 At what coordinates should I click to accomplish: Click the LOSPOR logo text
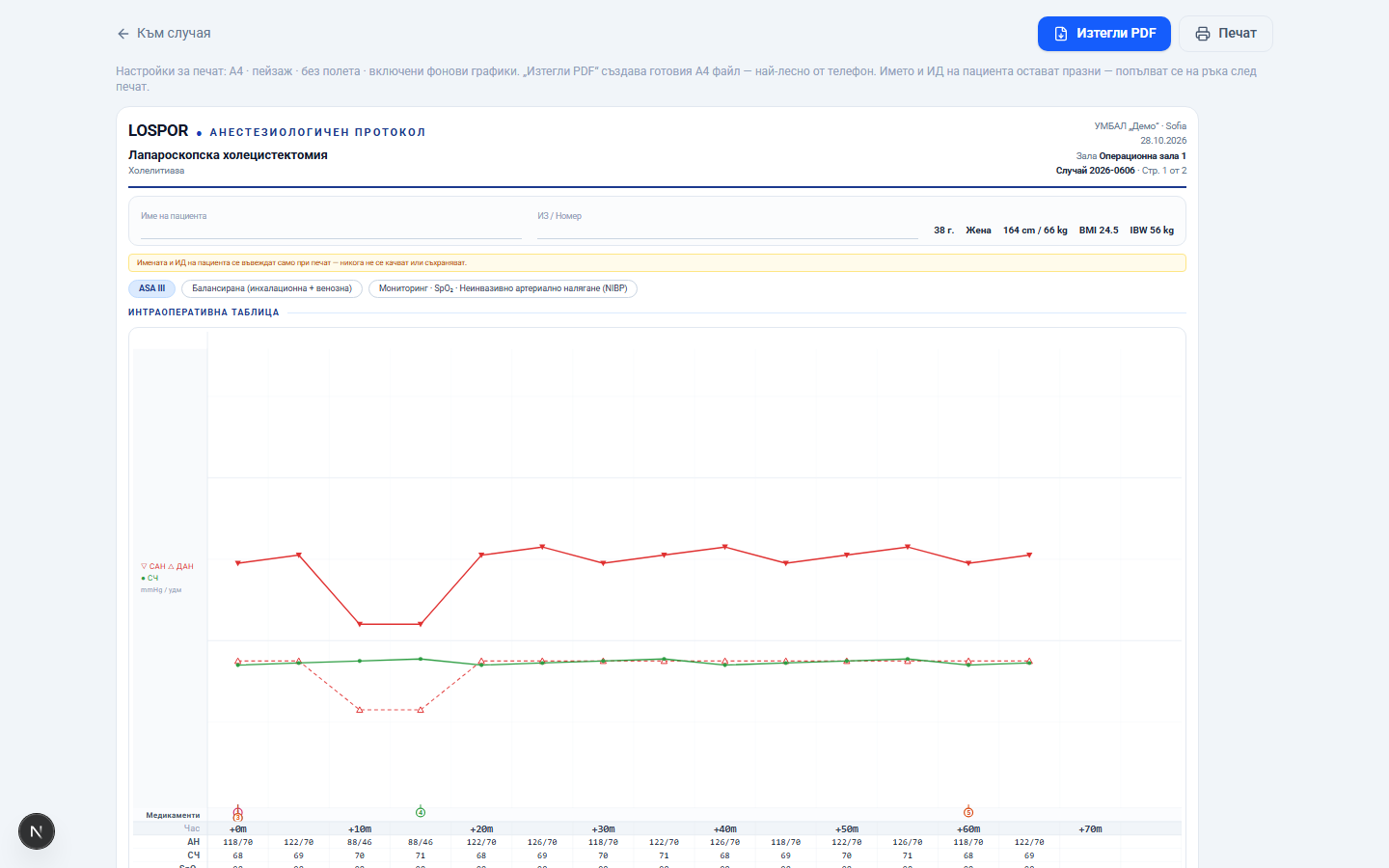click(x=158, y=131)
